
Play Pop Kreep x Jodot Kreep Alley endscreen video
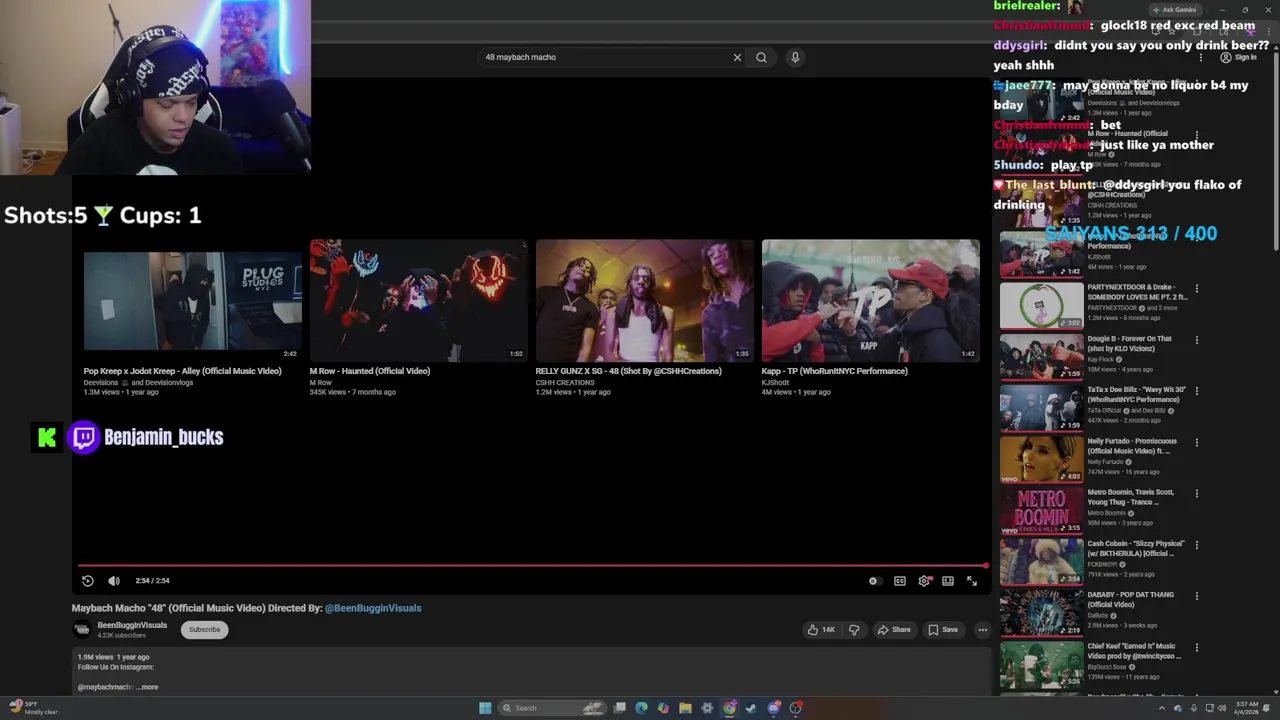tap(192, 300)
